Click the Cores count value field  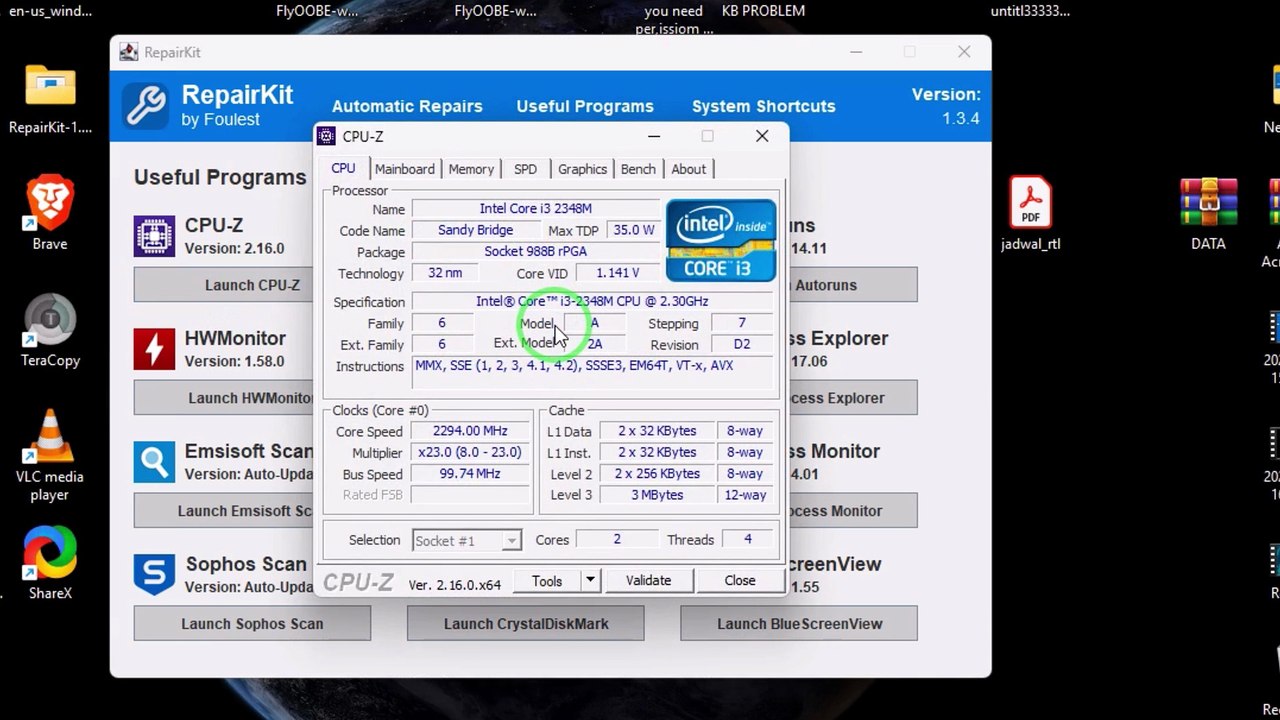coord(617,540)
